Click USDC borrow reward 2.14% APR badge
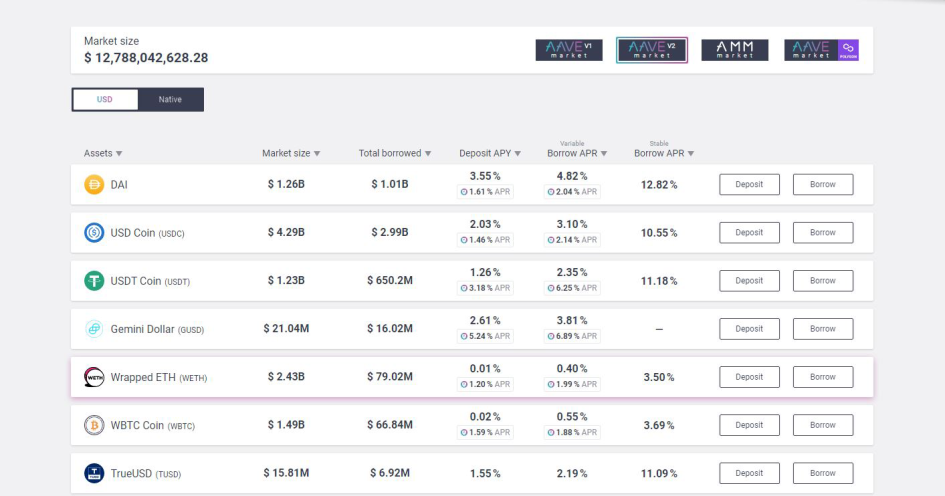 coord(572,240)
